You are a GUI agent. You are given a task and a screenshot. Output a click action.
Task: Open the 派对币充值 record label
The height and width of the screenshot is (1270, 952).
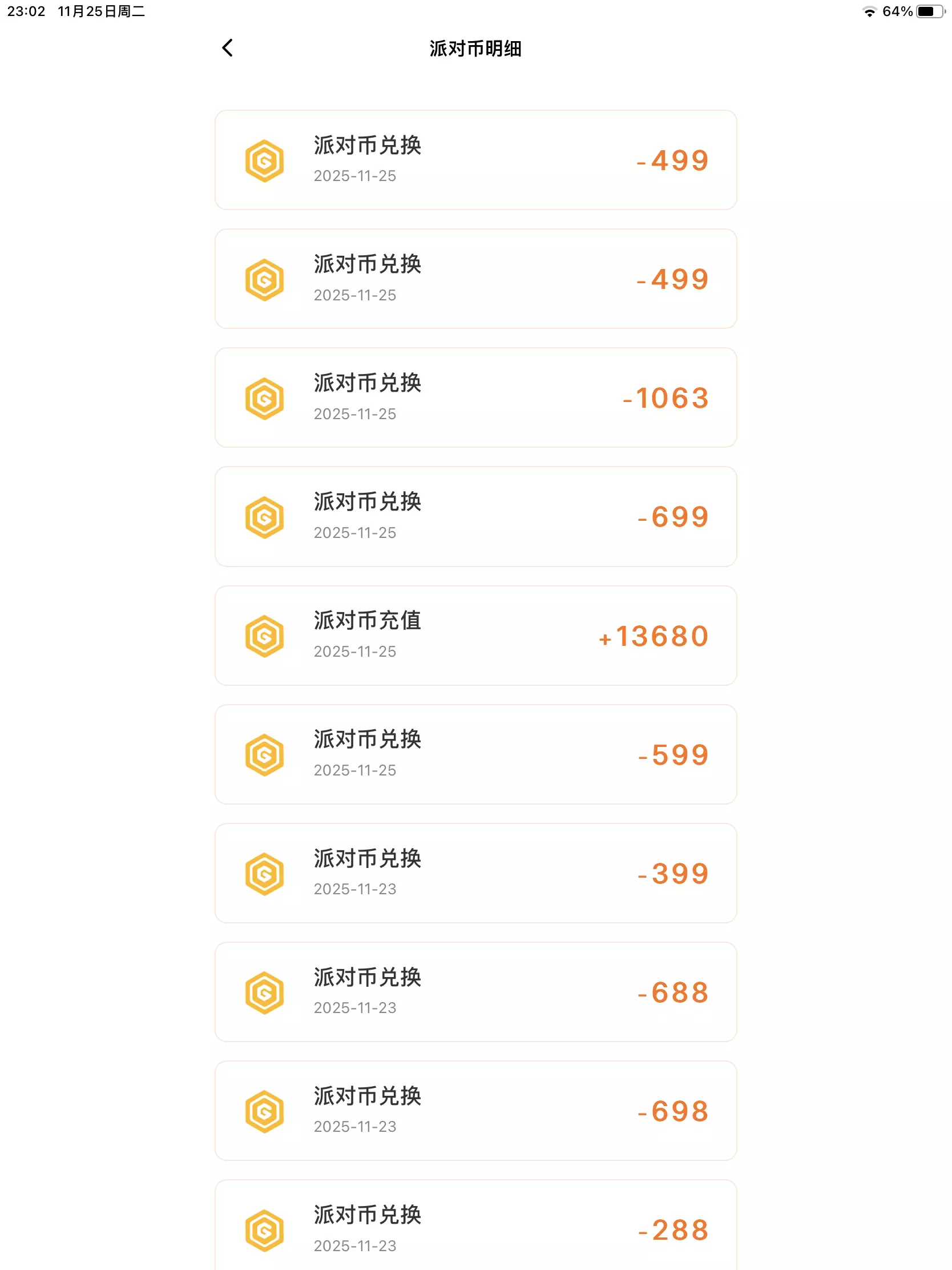tap(367, 621)
